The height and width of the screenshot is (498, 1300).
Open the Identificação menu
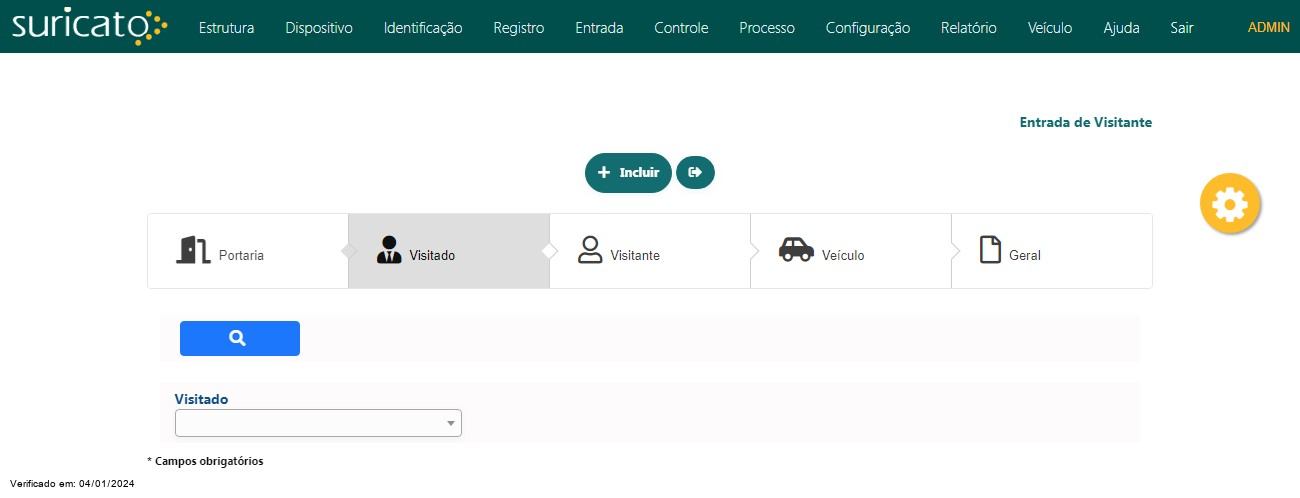423,28
